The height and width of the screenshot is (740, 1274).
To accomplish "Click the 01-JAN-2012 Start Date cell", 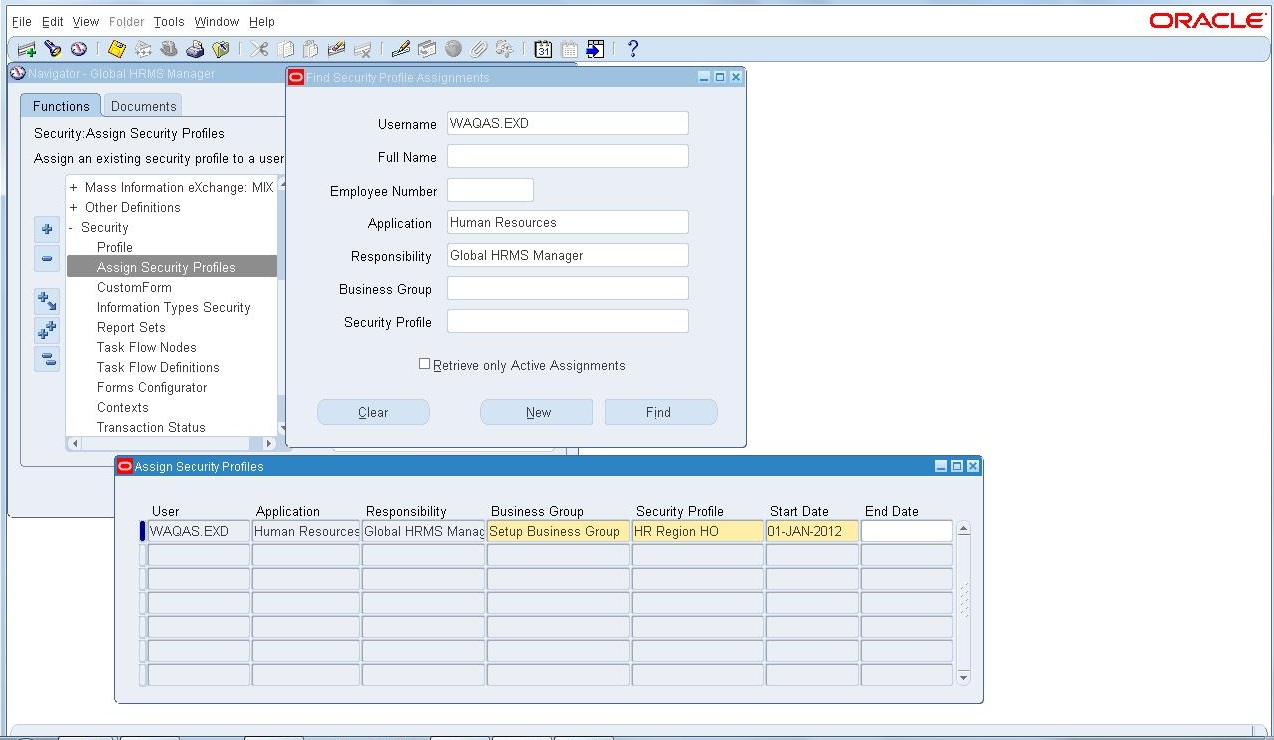I will (x=812, y=531).
